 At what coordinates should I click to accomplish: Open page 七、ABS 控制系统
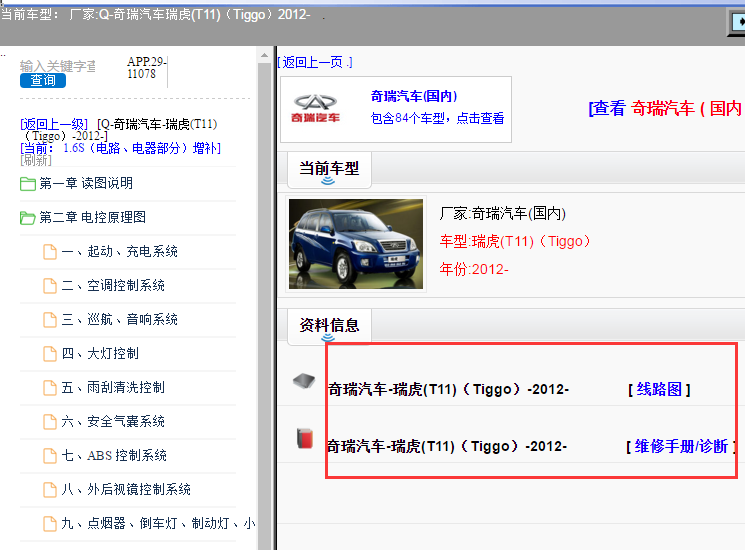pos(114,455)
